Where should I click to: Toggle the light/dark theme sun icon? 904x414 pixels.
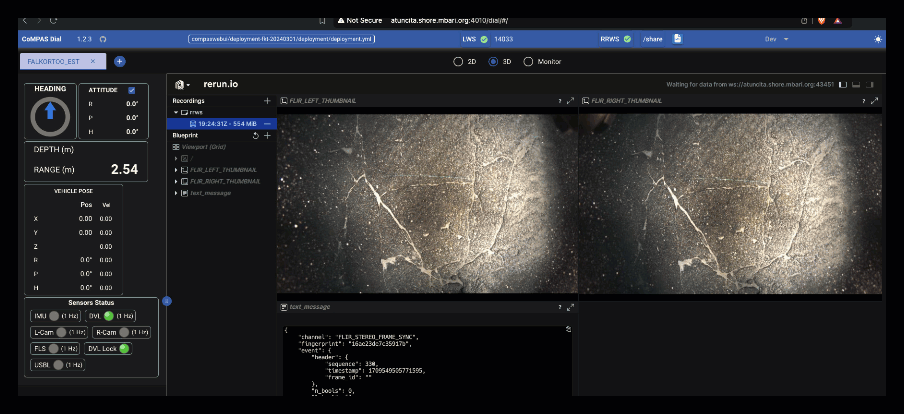(x=877, y=39)
